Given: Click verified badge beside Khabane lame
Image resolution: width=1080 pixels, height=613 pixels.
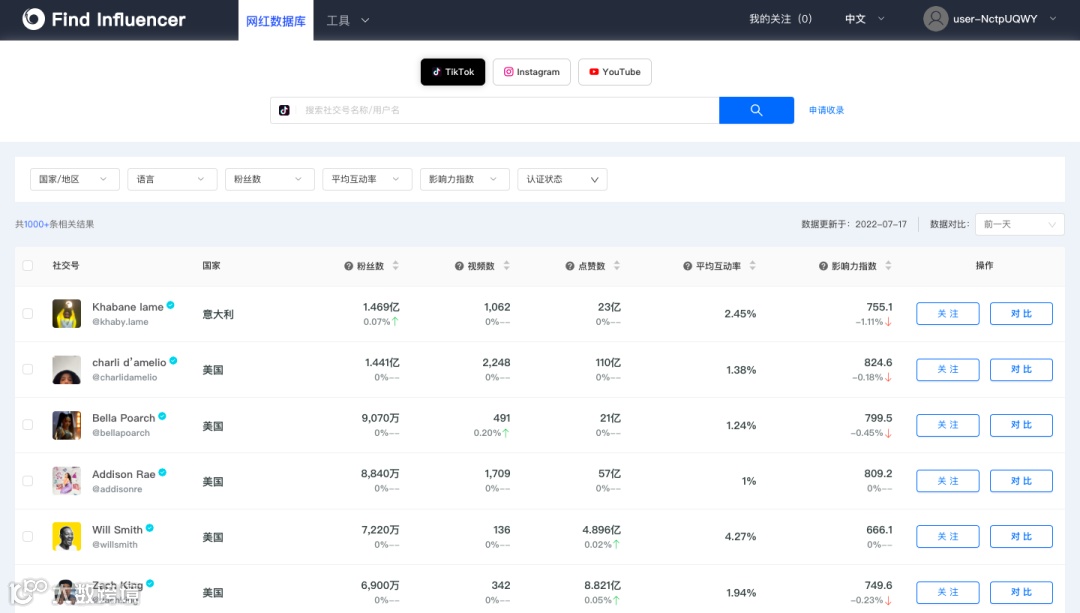Looking at the screenshot, I should [170, 305].
